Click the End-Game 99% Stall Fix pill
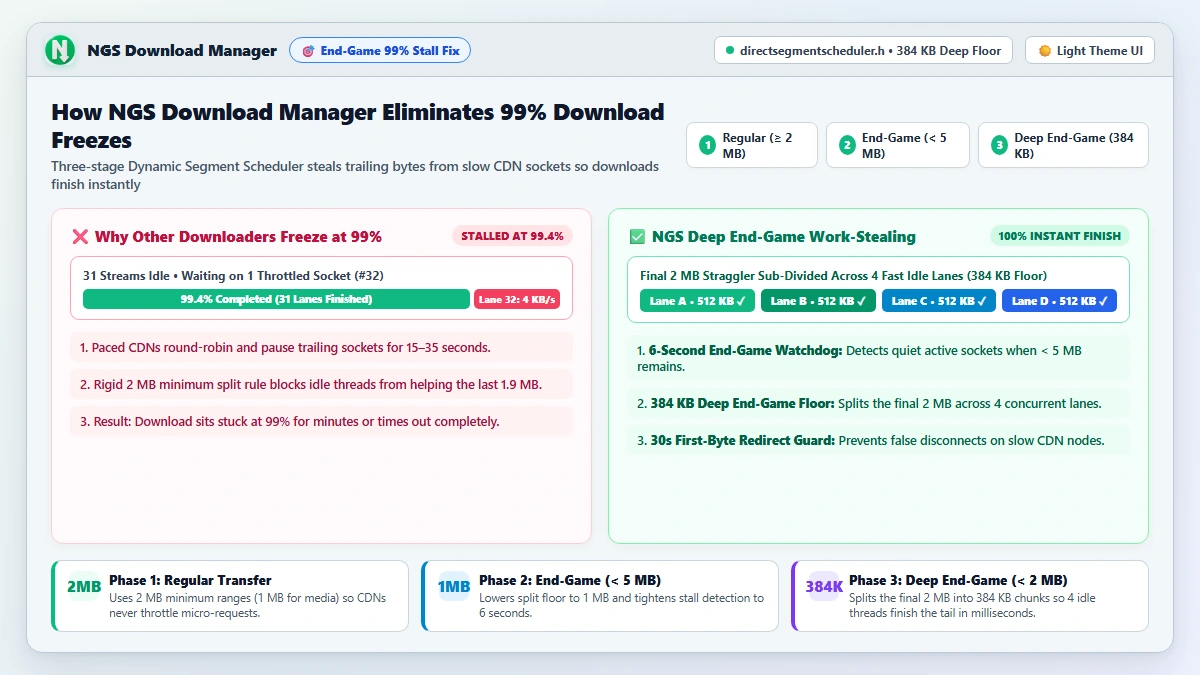The image size is (1200, 675). click(x=380, y=51)
